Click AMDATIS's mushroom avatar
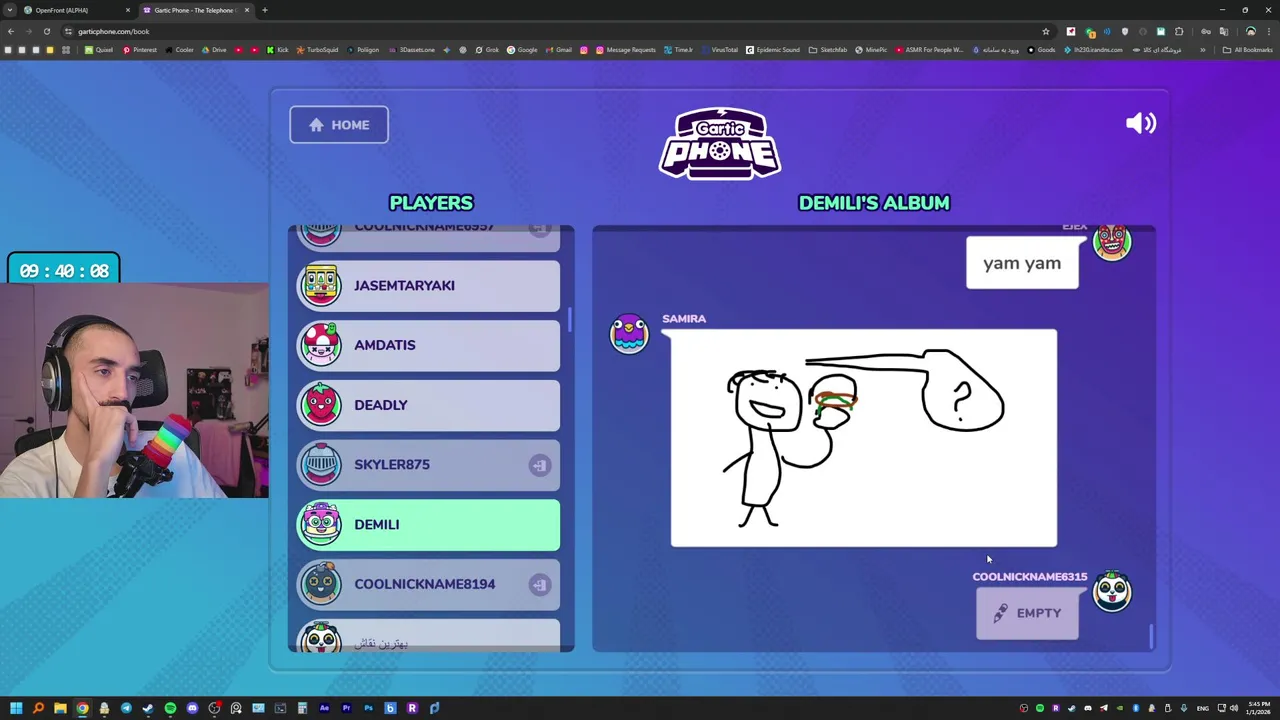Image resolution: width=1280 pixels, height=720 pixels. tap(321, 344)
